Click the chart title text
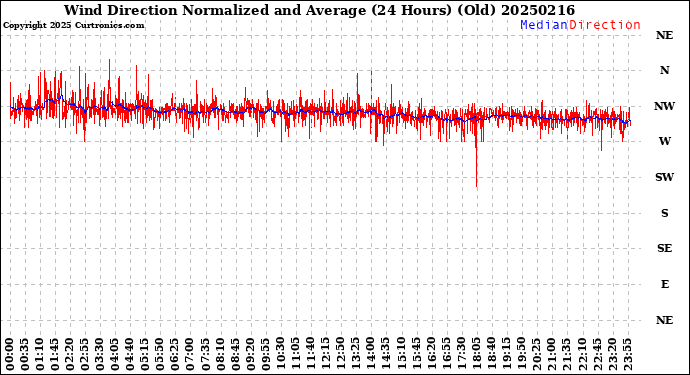This screenshot has height=375, width=690. point(319,10)
